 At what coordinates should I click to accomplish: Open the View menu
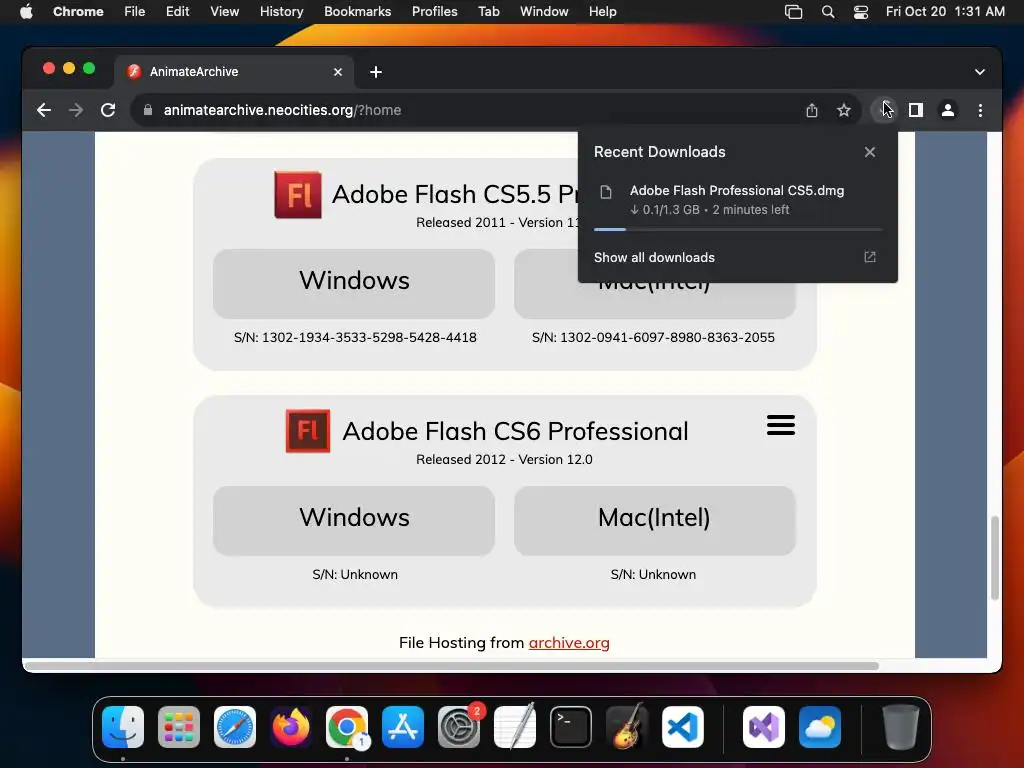tap(225, 12)
